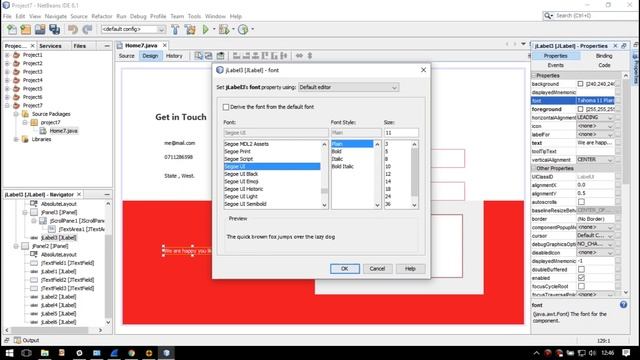Uncheck the enabled property checkbox
Screen dimensions: 640x360
pyautogui.click(x=581, y=278)
